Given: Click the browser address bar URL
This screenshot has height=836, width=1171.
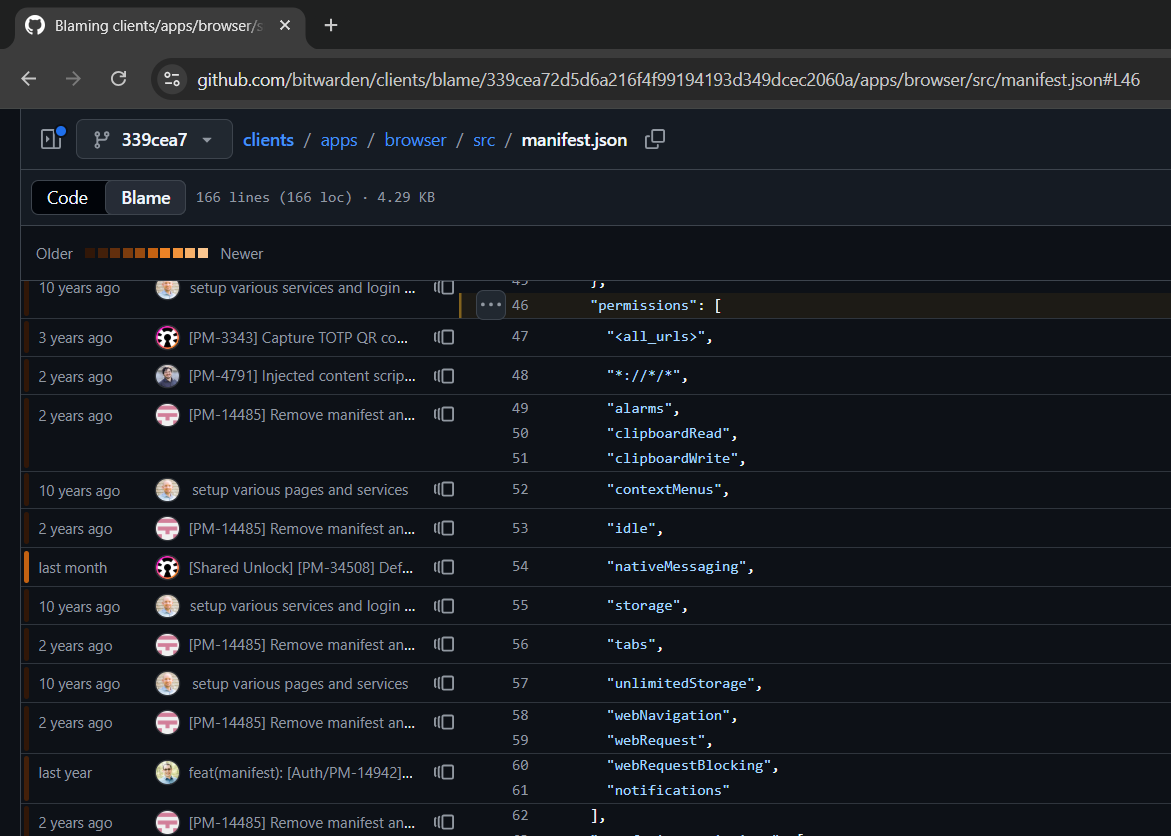Looking at the screenshot, I should coord(668,79).
